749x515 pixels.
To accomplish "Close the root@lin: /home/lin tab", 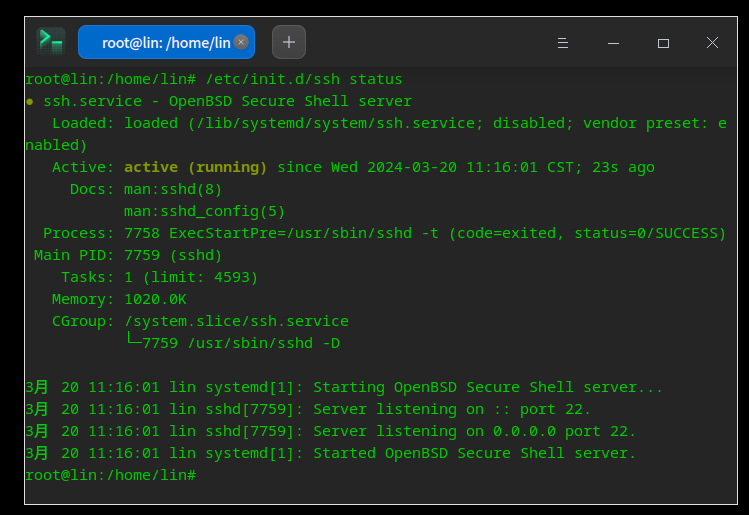I will click(241, 42).
